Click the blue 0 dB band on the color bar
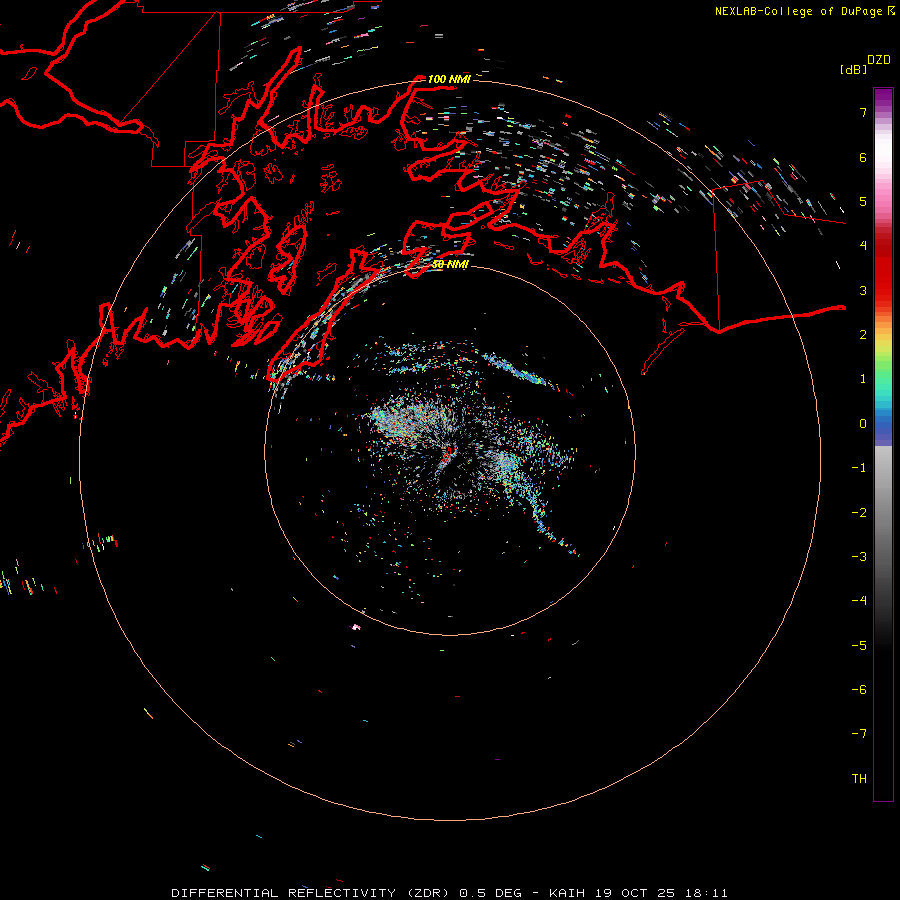Viewport: 900px width, 900px height. [x=883, y=425]
